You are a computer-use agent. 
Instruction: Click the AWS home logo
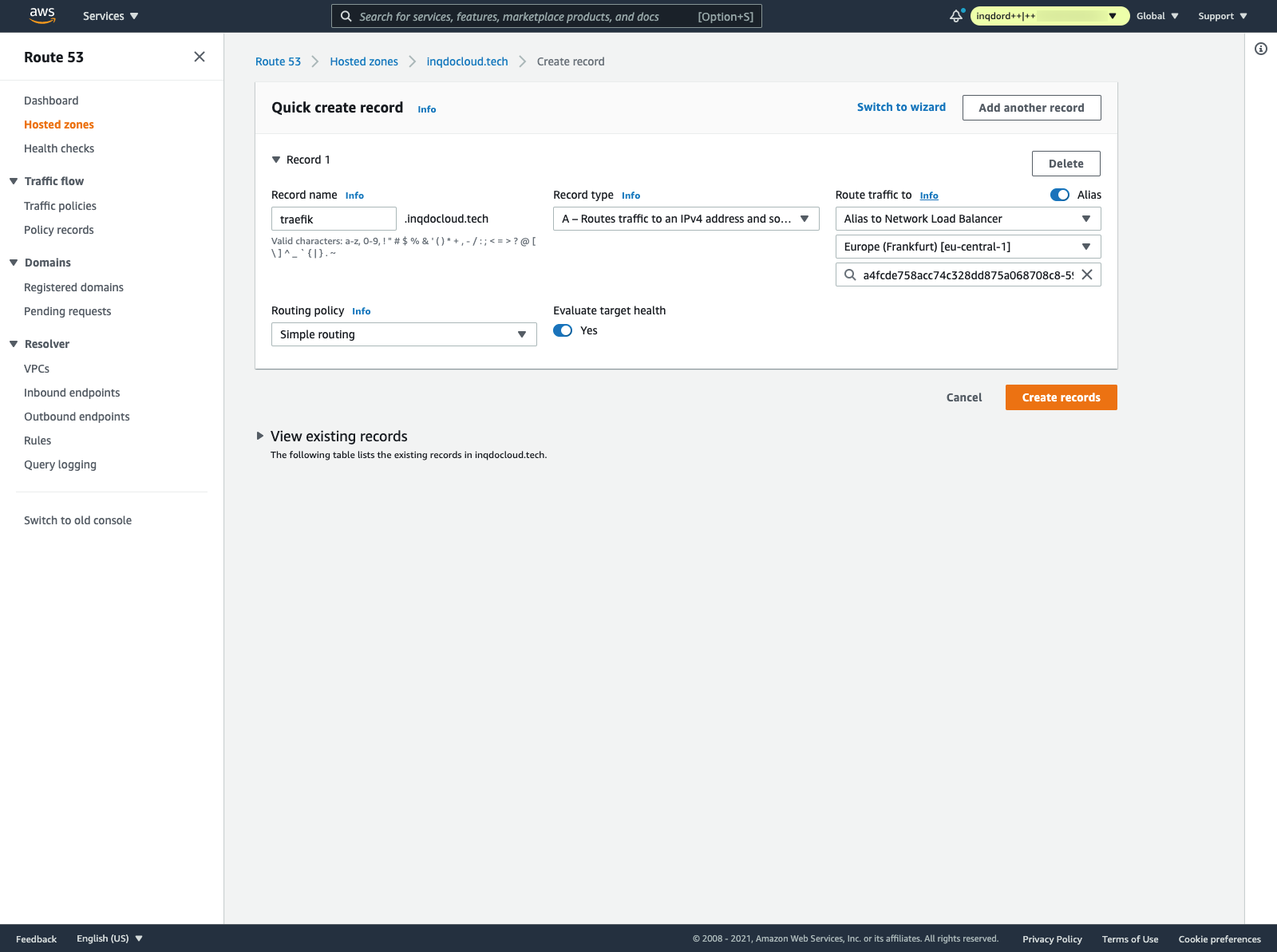[42, 15]
